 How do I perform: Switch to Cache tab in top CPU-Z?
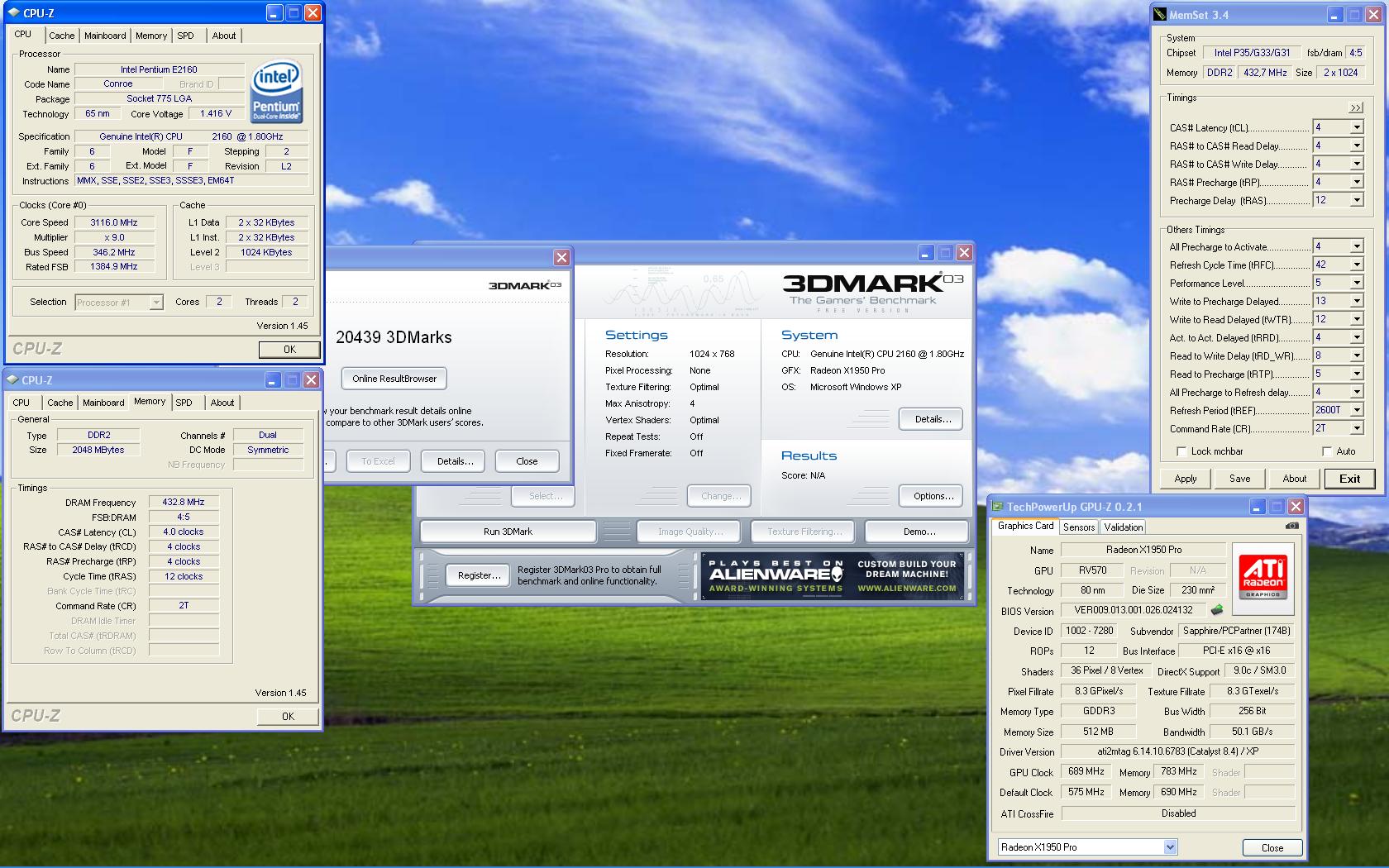pyautogui.click(x=61, y=36)
